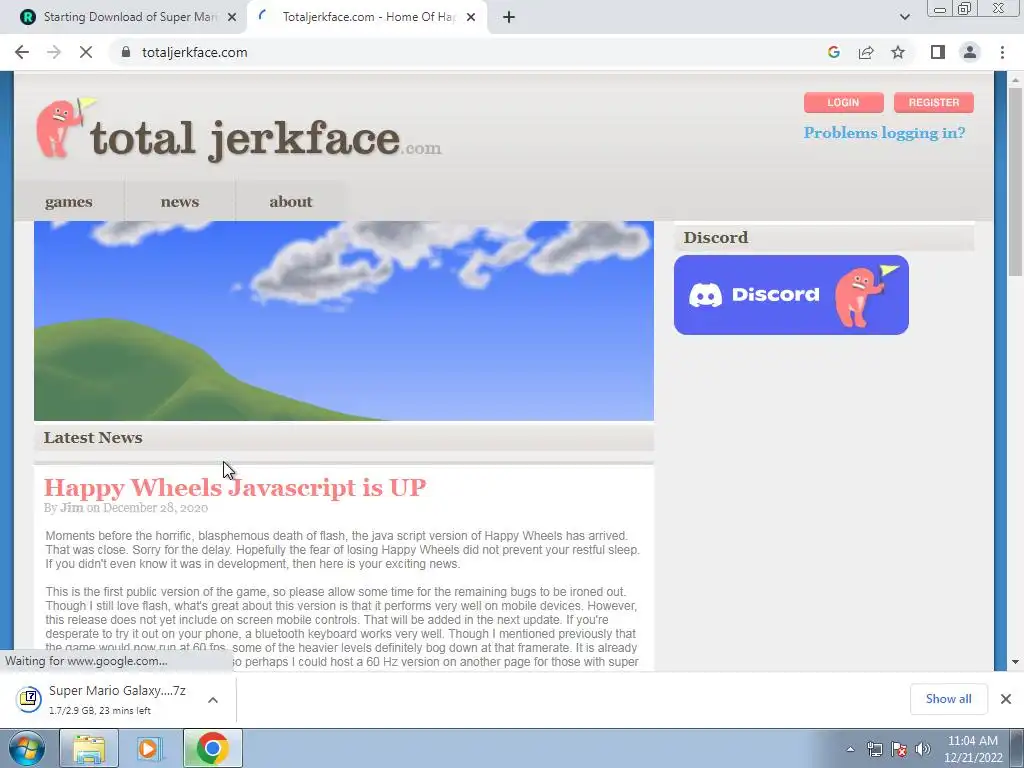This screenshot has width=1024, height=768.
Task: Click the page vertical scrollbar thumb
Action: coord(1016,182)
